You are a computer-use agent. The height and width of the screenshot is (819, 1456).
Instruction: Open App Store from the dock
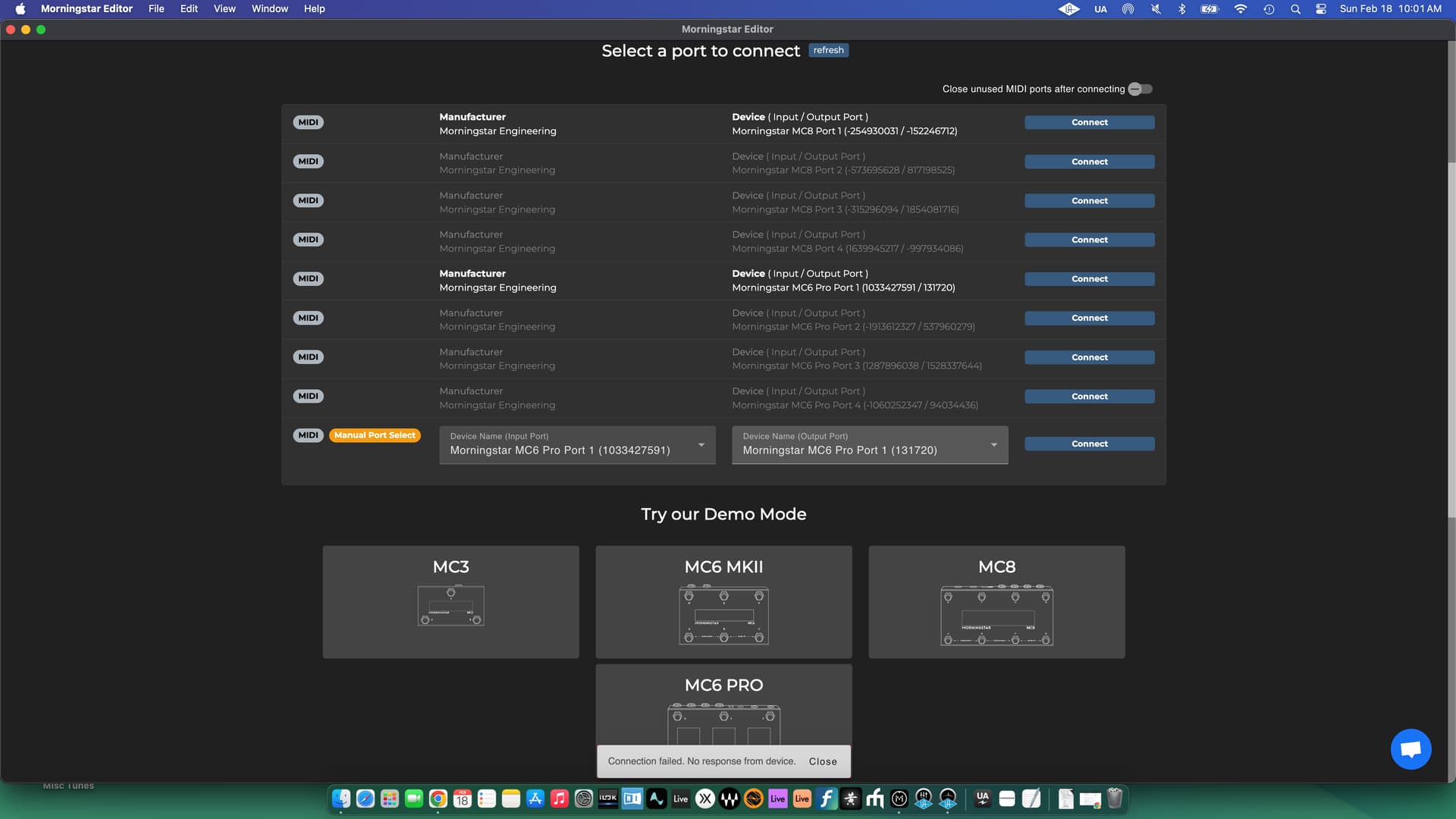pos(535,799)
